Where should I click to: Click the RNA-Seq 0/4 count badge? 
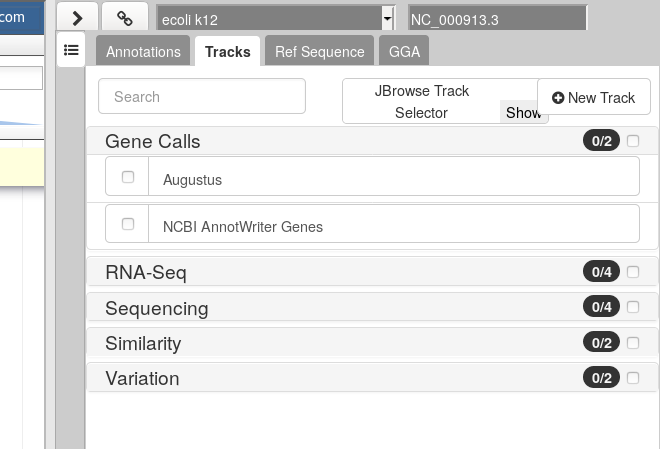point(601,272)
